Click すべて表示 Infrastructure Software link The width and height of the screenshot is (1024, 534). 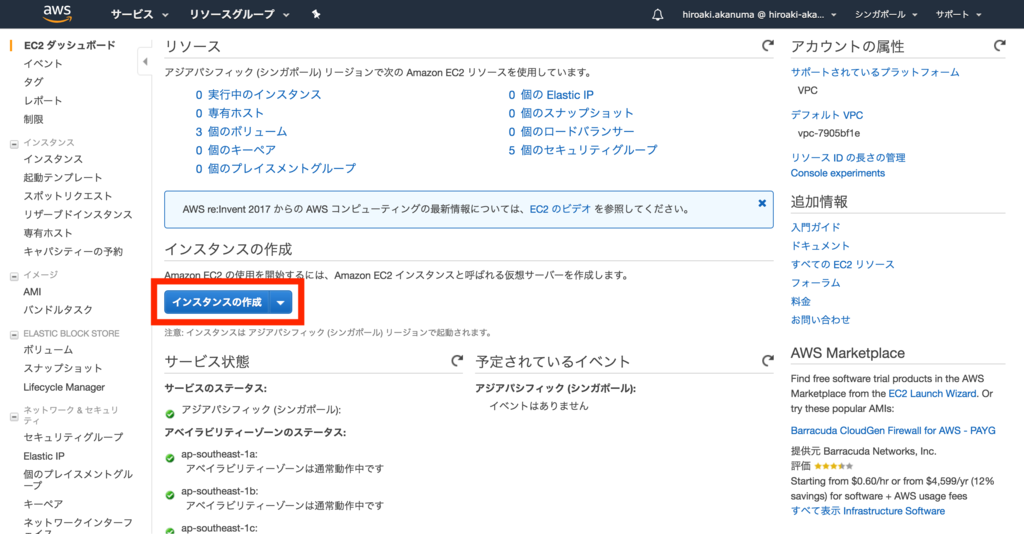pyautogui.click(x=867, y=510)
